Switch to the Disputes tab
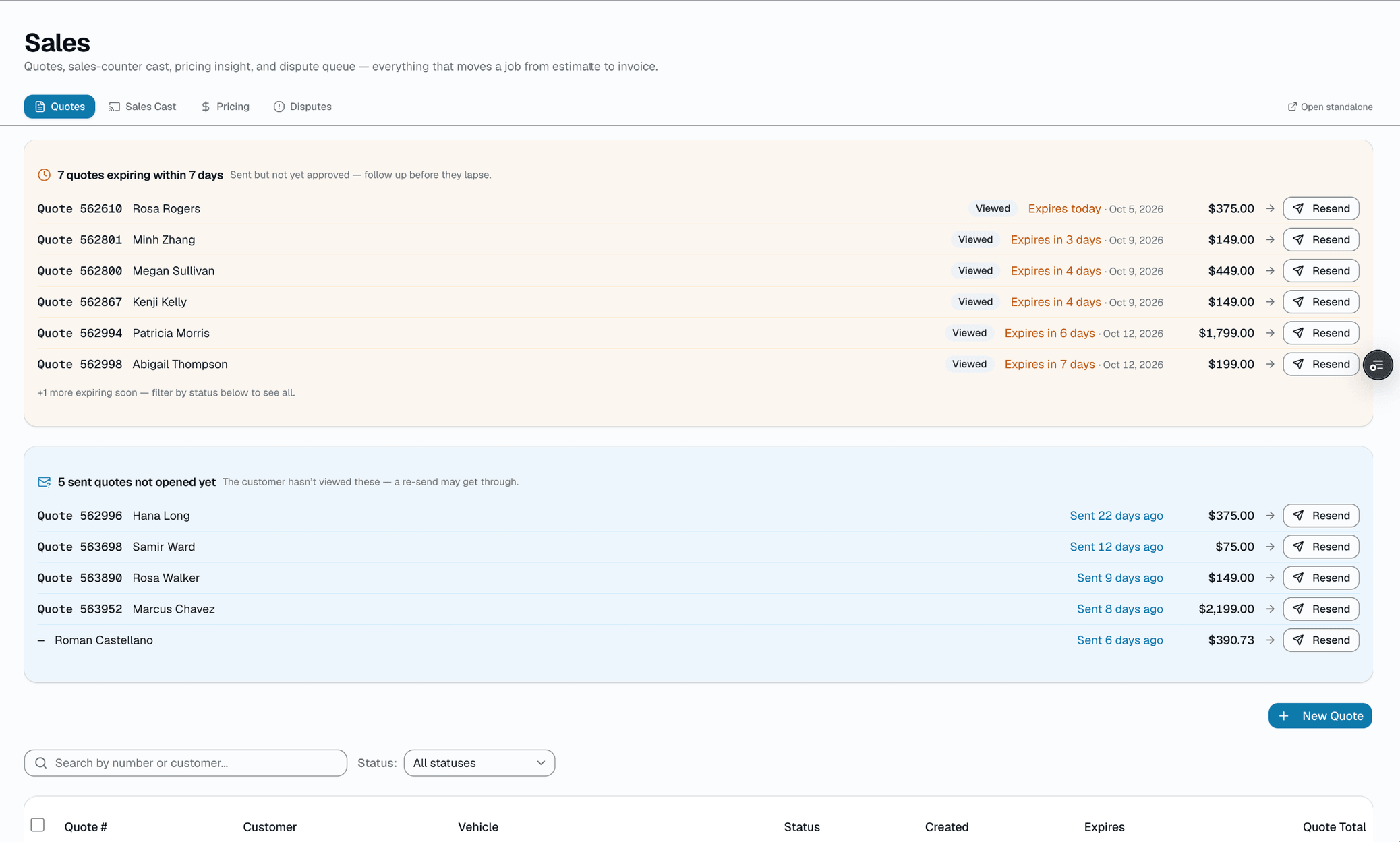The width and height of the screenshot is (1400, 842). click(x=302, y=107)
